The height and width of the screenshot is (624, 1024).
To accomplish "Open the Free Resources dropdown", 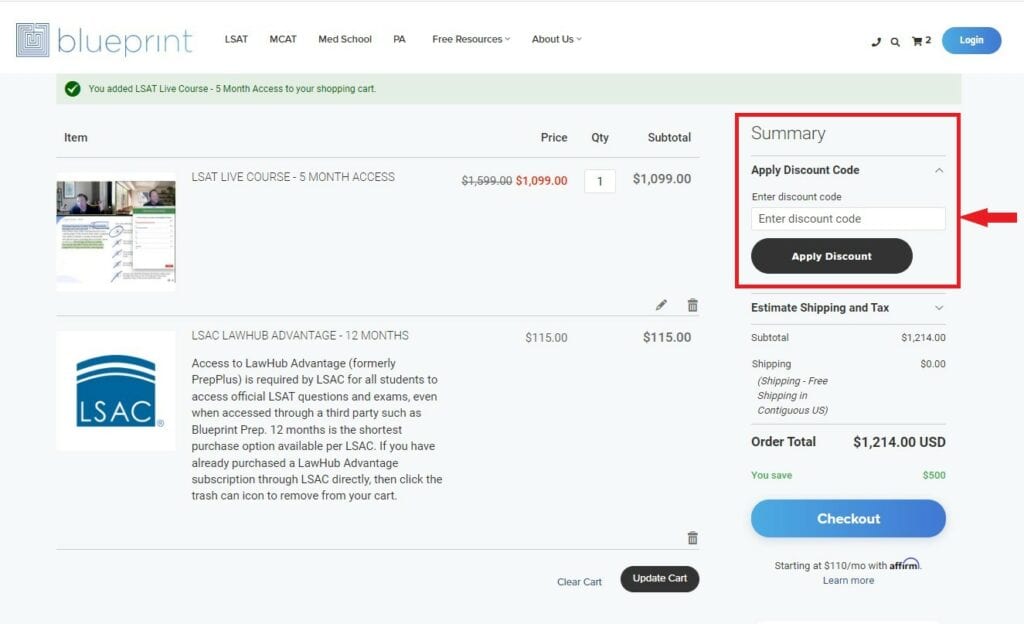I will (x=470, y=39).
